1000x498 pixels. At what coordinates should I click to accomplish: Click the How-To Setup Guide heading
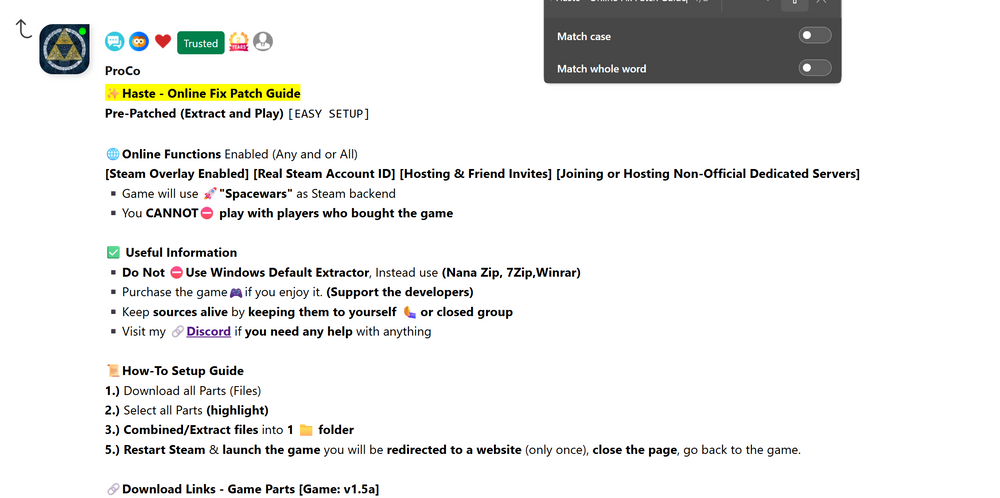click(183, 370)
